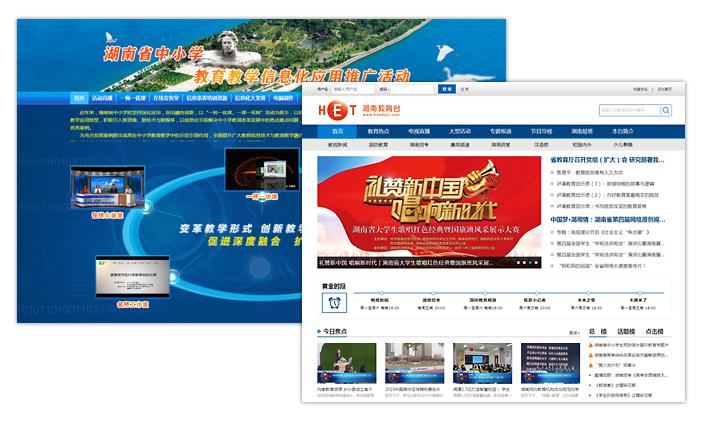
Task: Select the 本台简介 navigation item
Action: pyautogui.click(x=622, y=131)
